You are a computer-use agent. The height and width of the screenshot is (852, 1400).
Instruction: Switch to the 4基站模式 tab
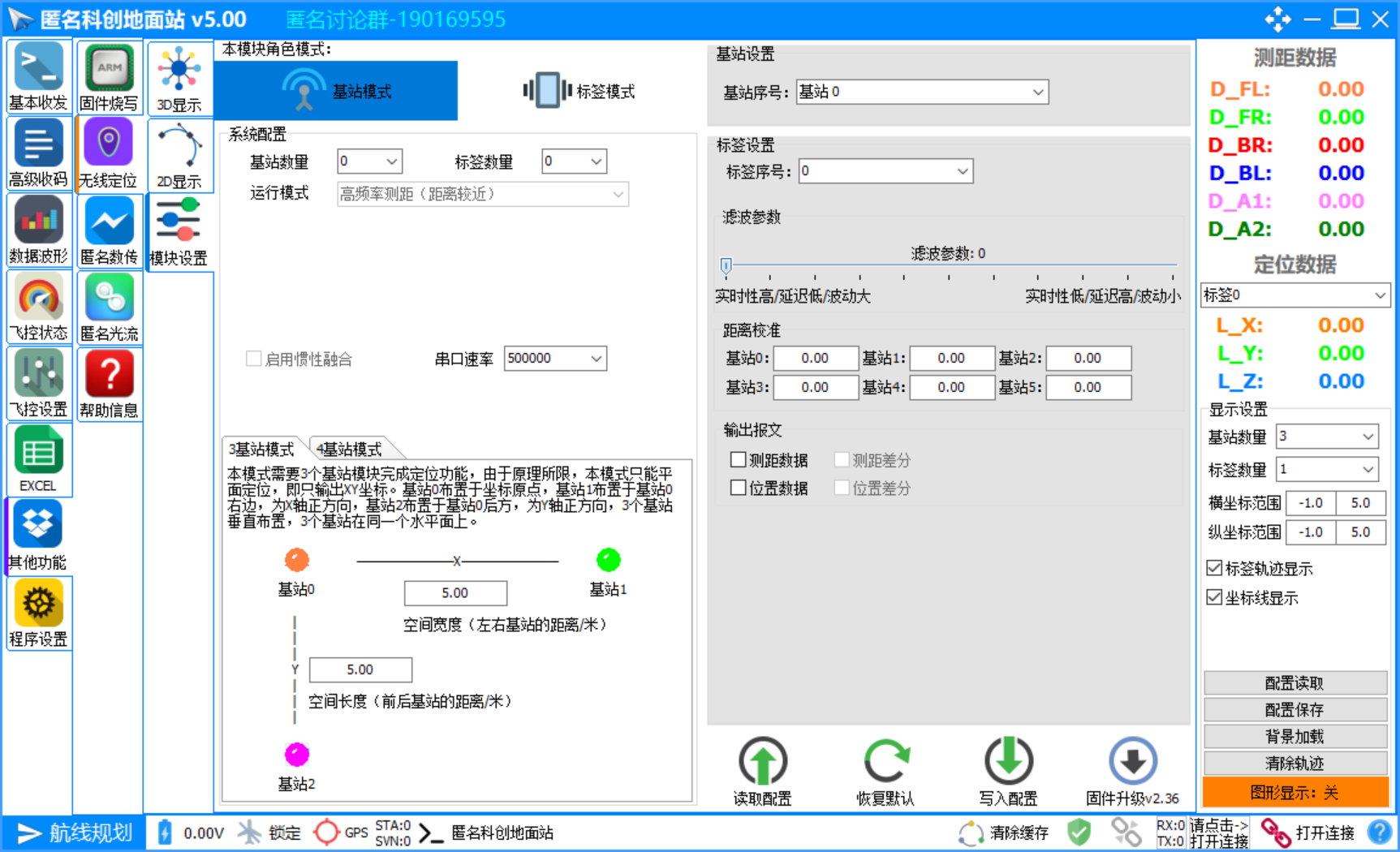(x=351, y=449)
